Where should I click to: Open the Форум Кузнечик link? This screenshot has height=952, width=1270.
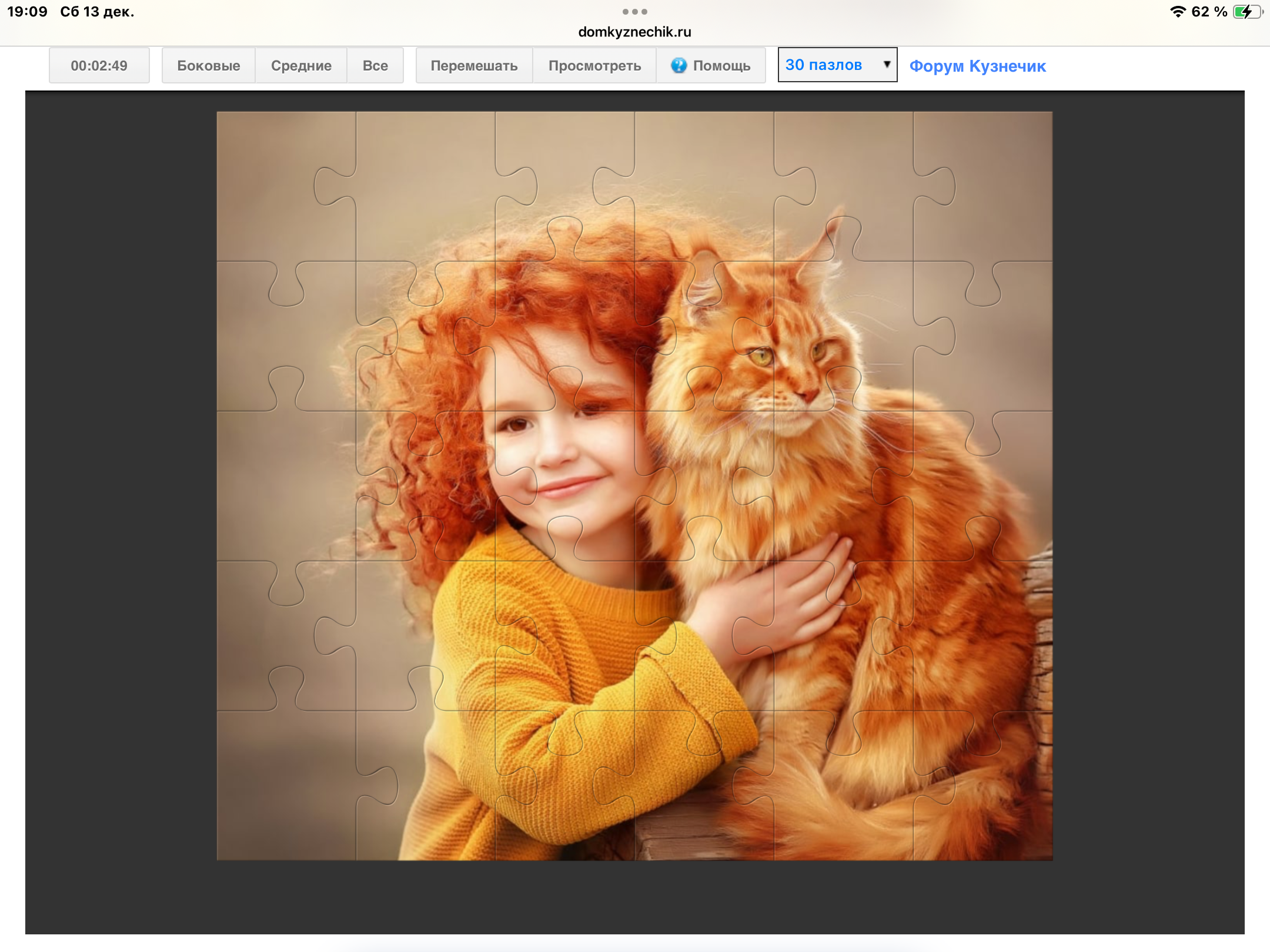click(x=977, y=66)
